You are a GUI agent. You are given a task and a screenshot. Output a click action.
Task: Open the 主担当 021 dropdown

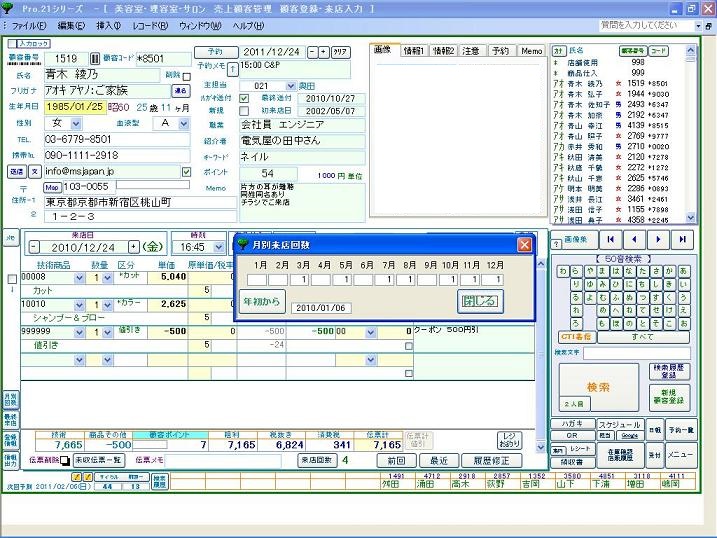[x=290, y=86]
